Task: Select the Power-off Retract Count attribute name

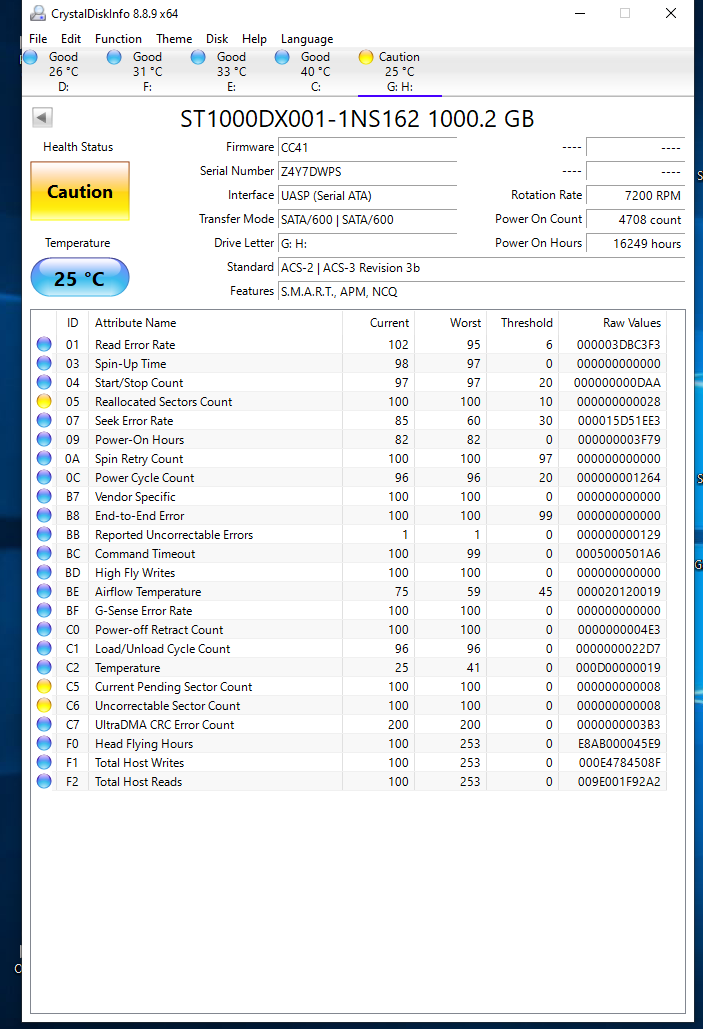Action: (x=159, y=630)
